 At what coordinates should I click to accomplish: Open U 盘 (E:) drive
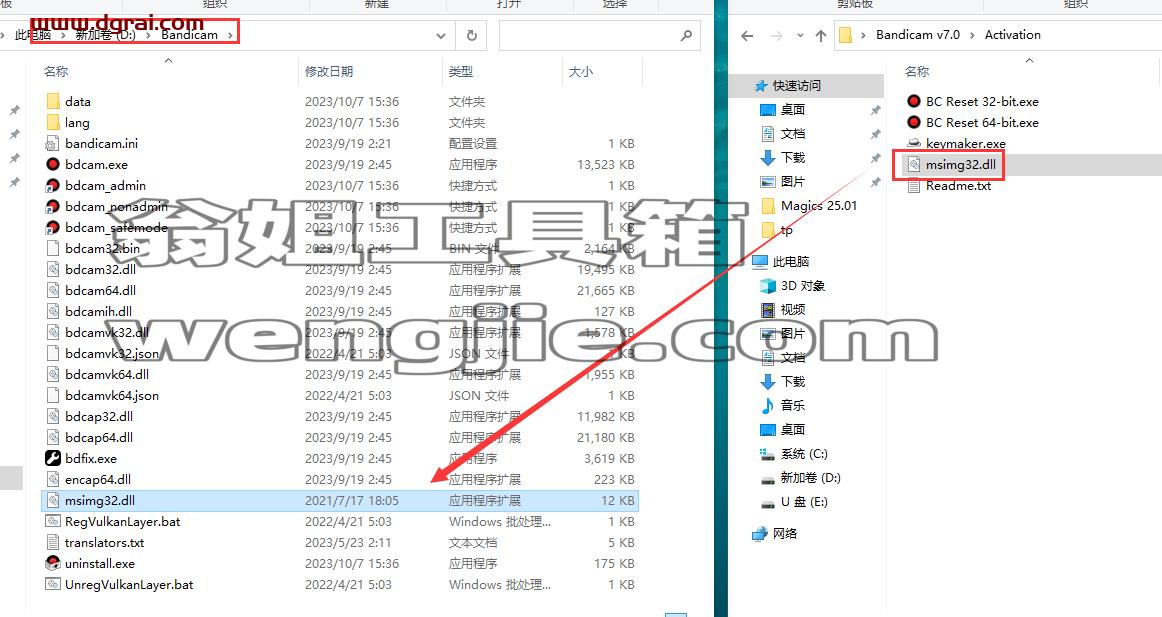point(804,501)
